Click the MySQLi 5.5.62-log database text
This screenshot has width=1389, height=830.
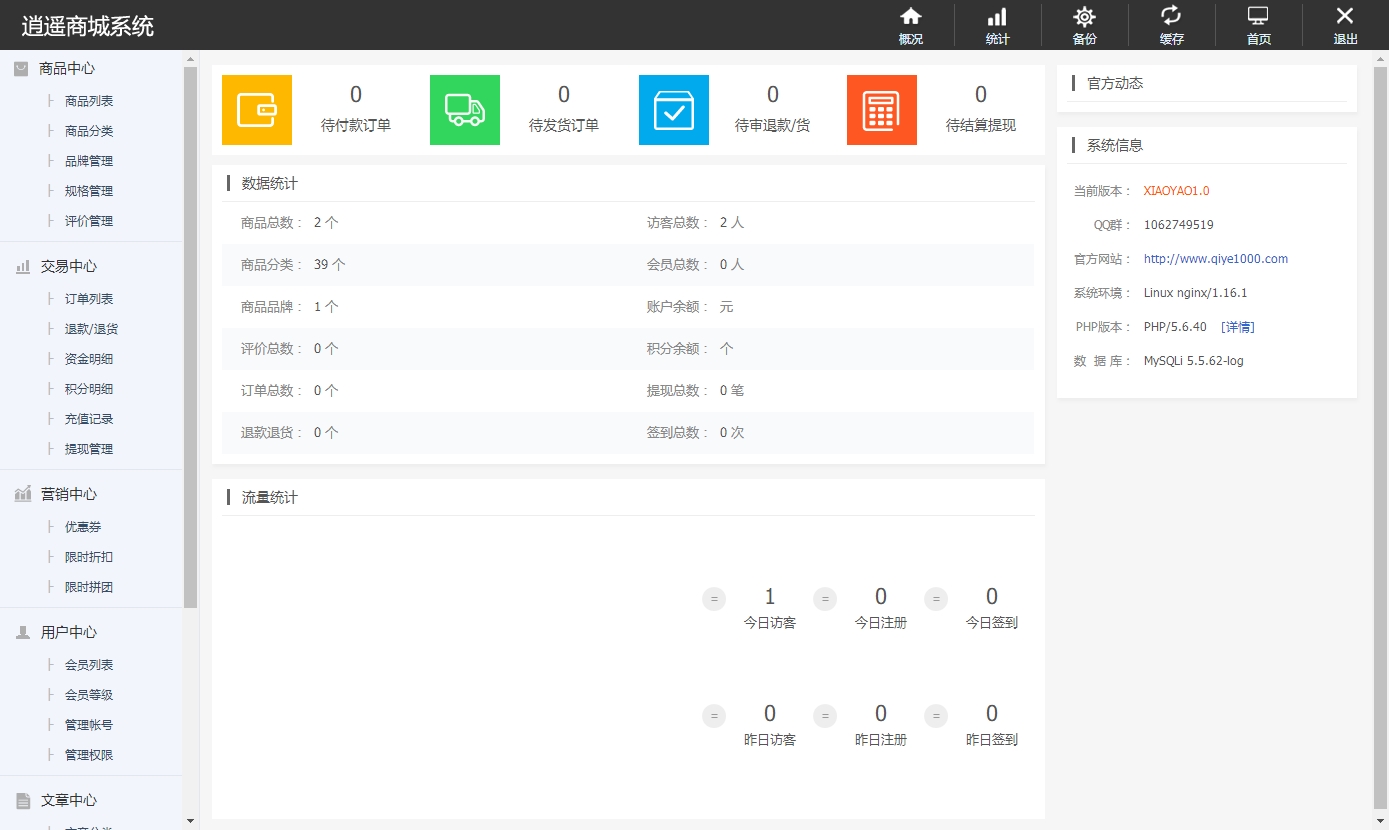tap(1194, 361)
